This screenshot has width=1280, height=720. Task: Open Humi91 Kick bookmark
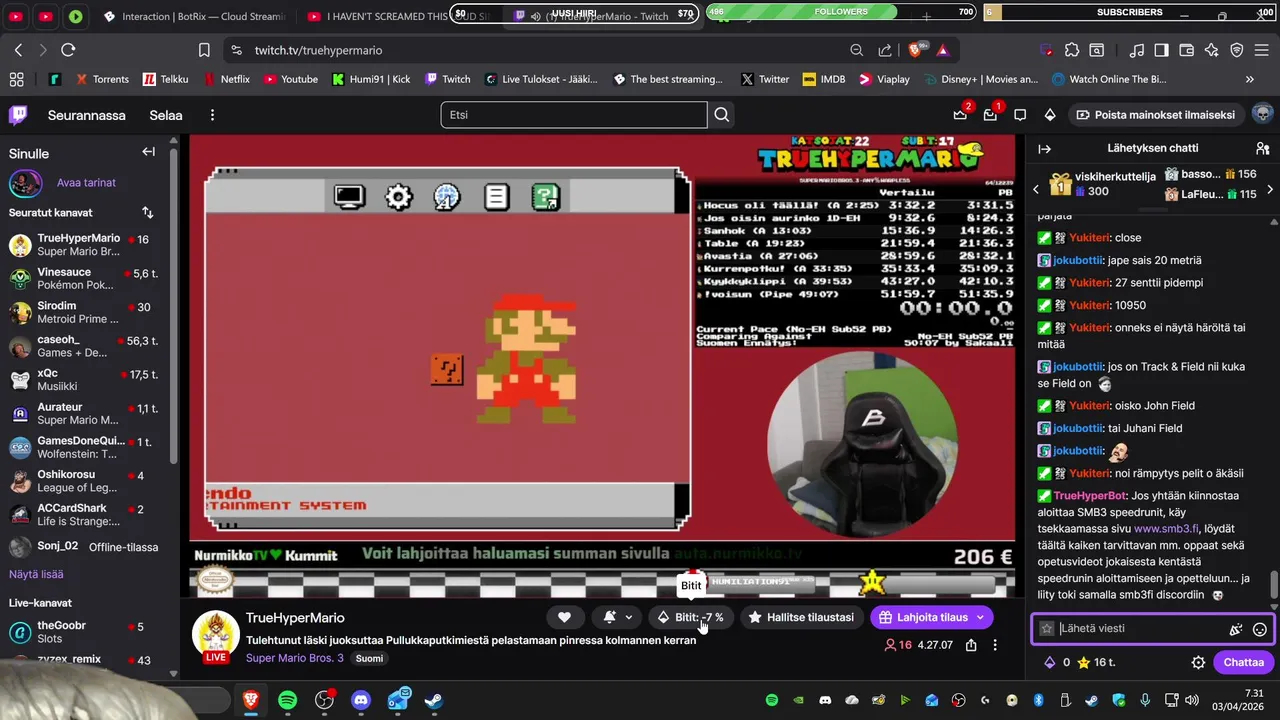point(372,79)
